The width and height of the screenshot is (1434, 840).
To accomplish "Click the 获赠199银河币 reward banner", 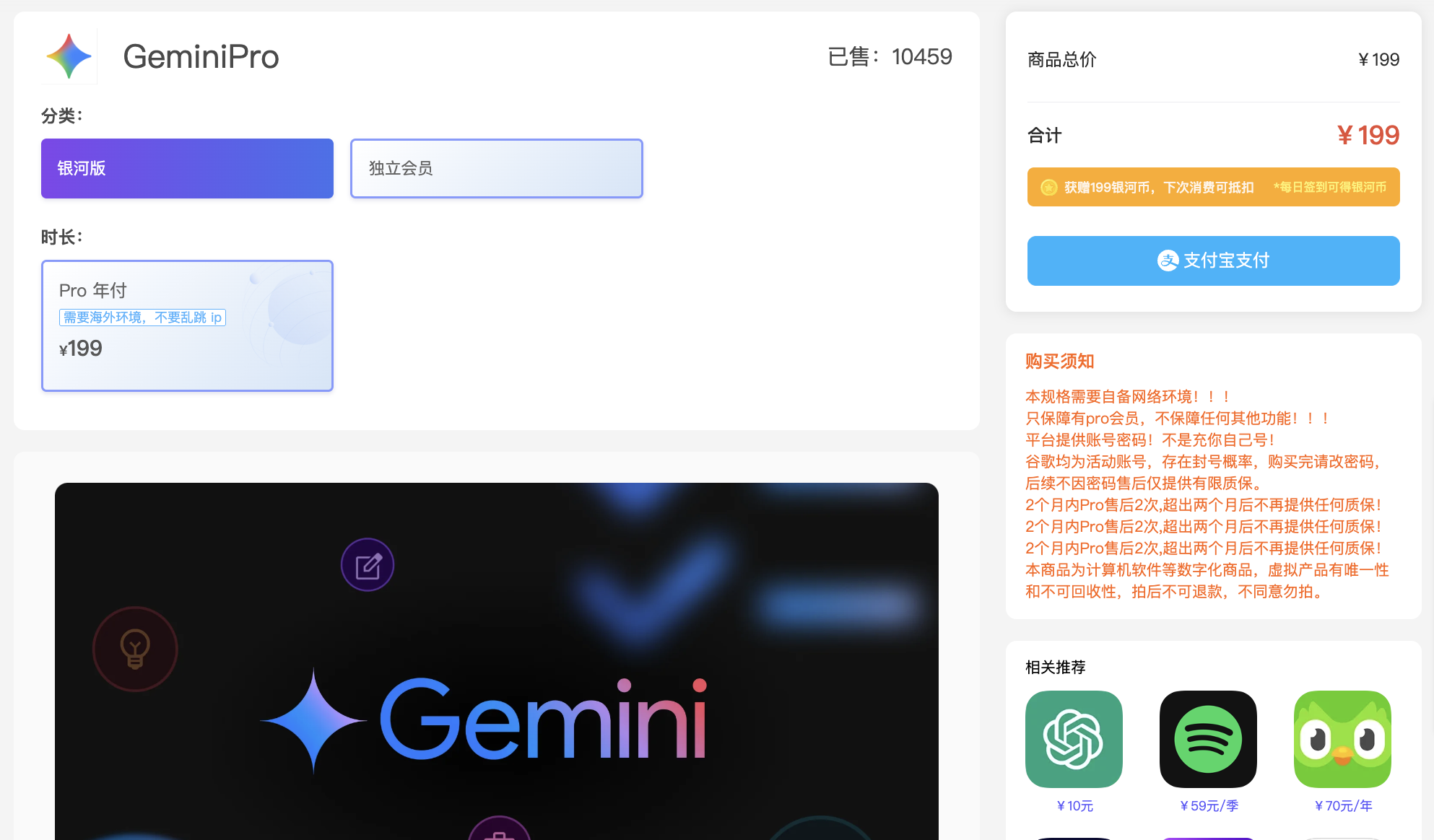I will (1213, 187).
